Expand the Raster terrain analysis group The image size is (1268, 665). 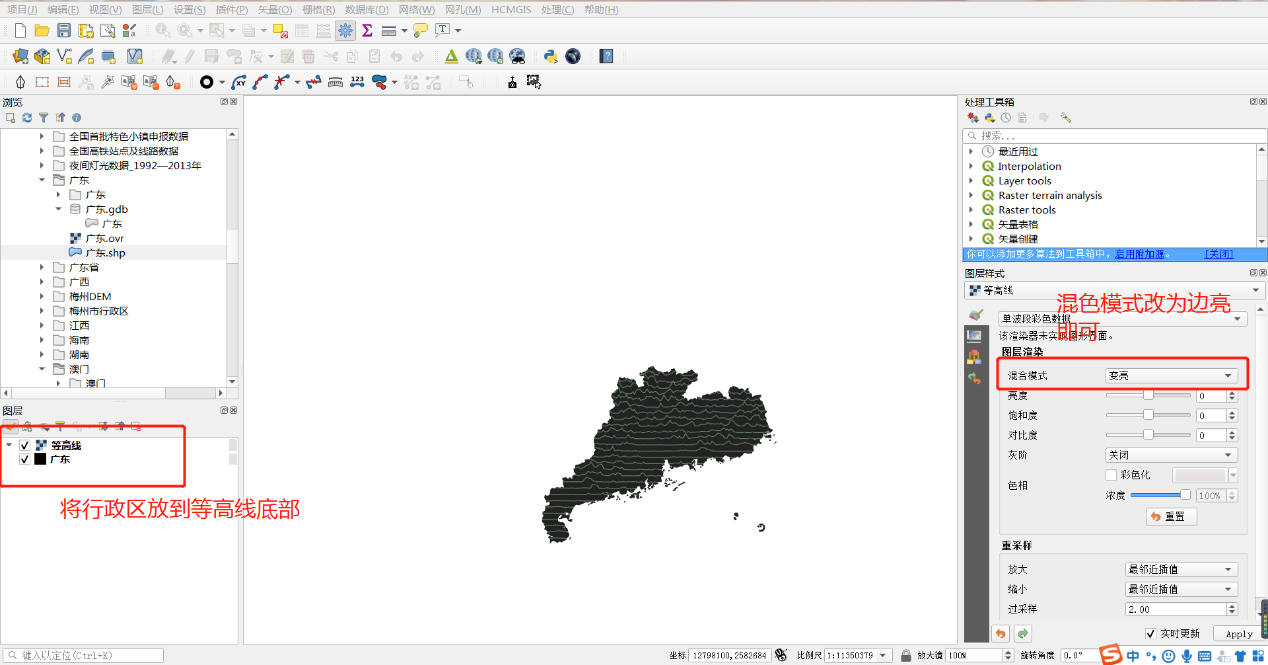(x=970, y=196)
